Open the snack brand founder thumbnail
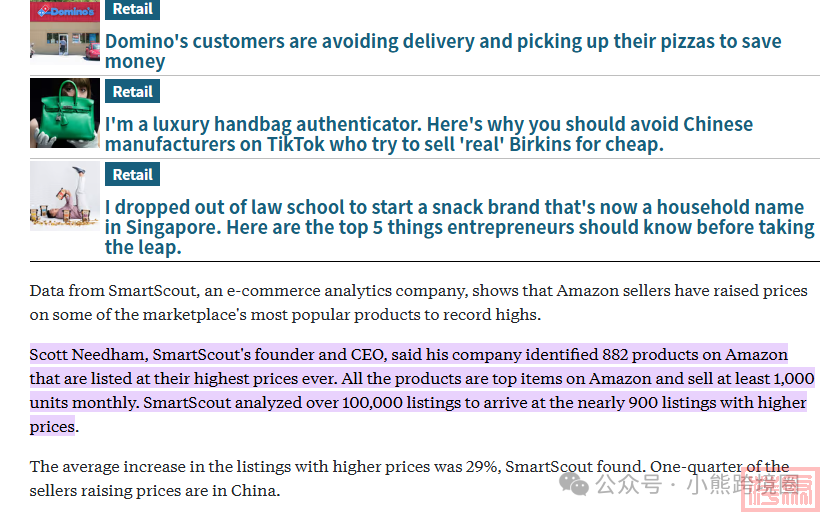The image size is (826, 517). point(65,196)
